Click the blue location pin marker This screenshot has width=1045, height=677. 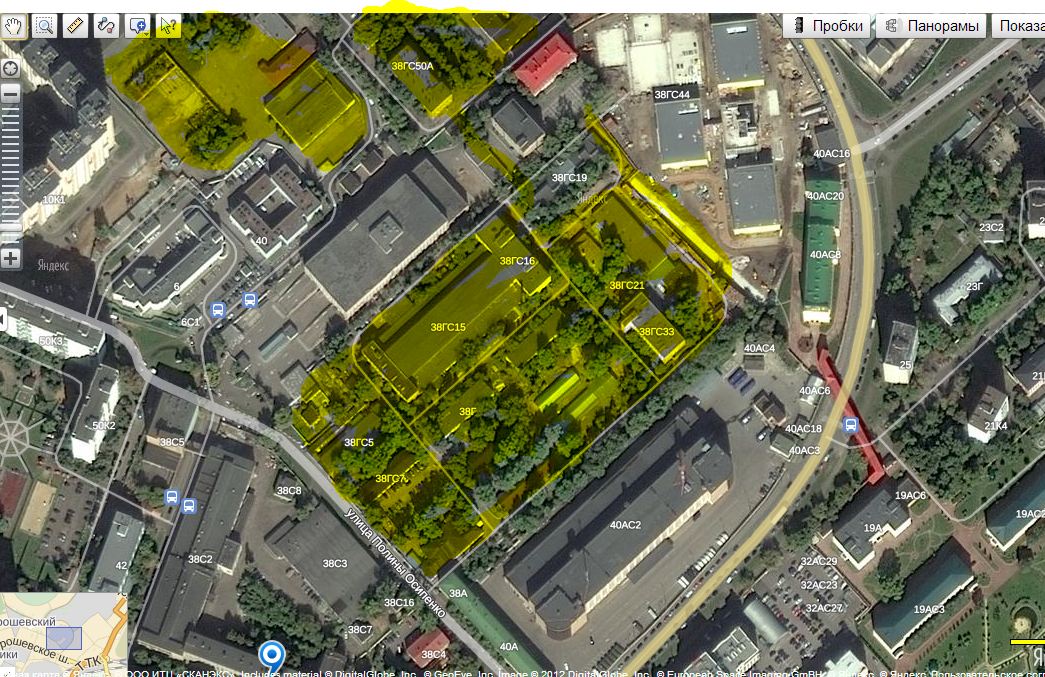[271, 656]
